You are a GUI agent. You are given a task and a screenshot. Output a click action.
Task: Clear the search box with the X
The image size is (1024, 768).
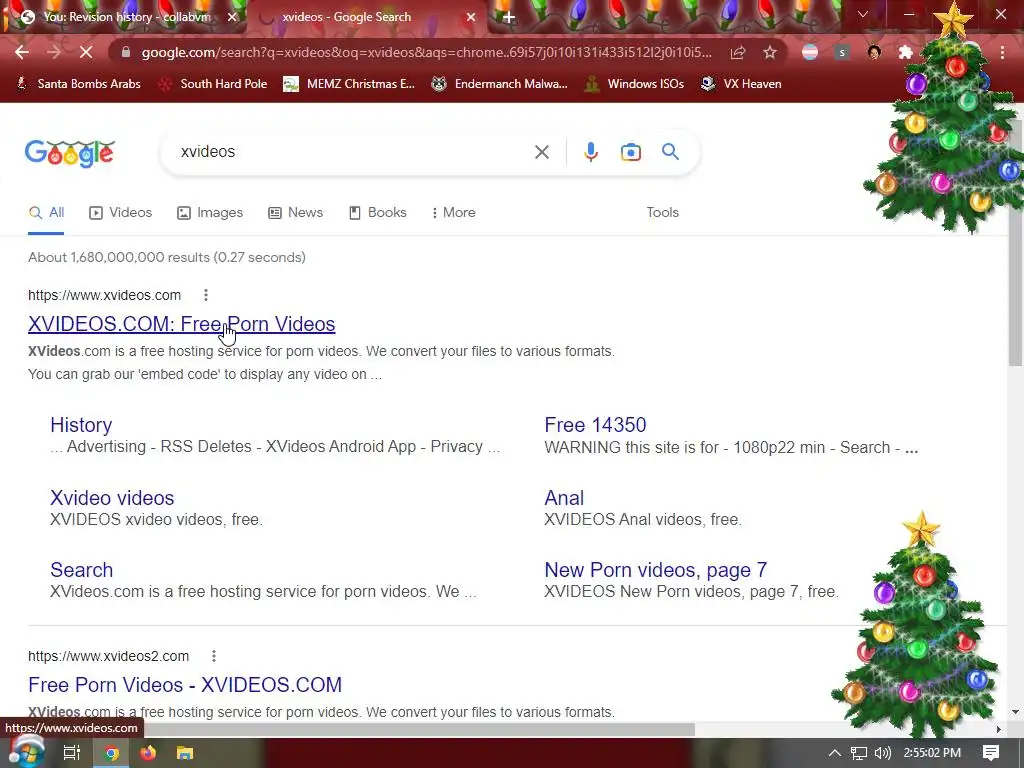pyautogui.click(x=541, y=152)
